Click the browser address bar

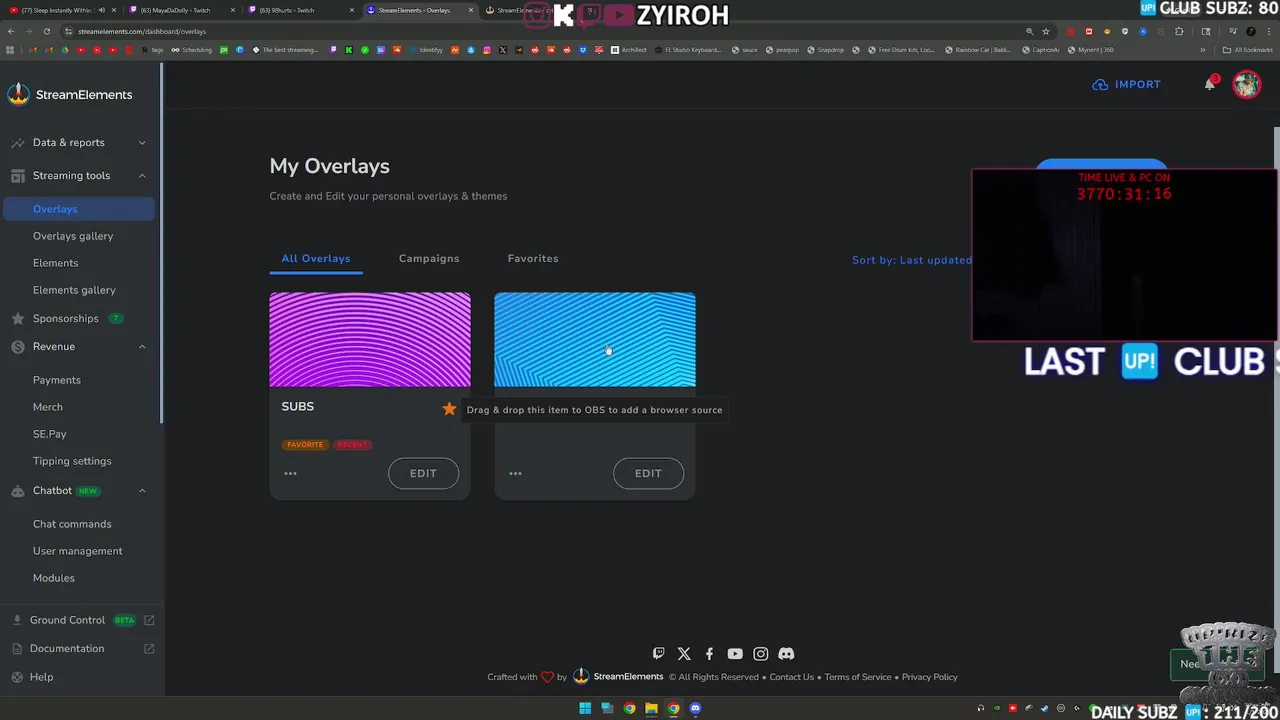540,31
